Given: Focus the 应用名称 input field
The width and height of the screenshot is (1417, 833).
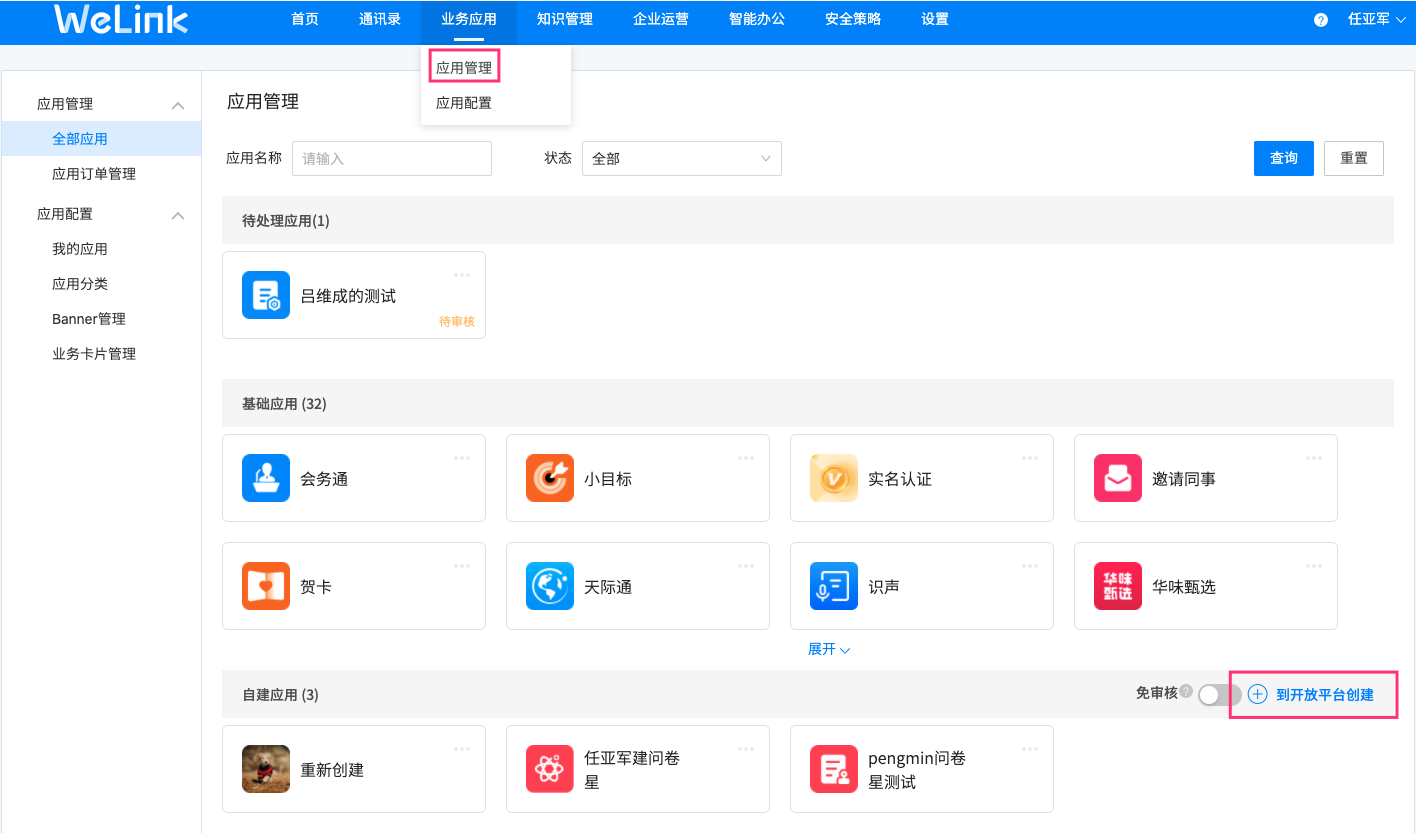Looking at the screenshot, I should tap(392, 158).
